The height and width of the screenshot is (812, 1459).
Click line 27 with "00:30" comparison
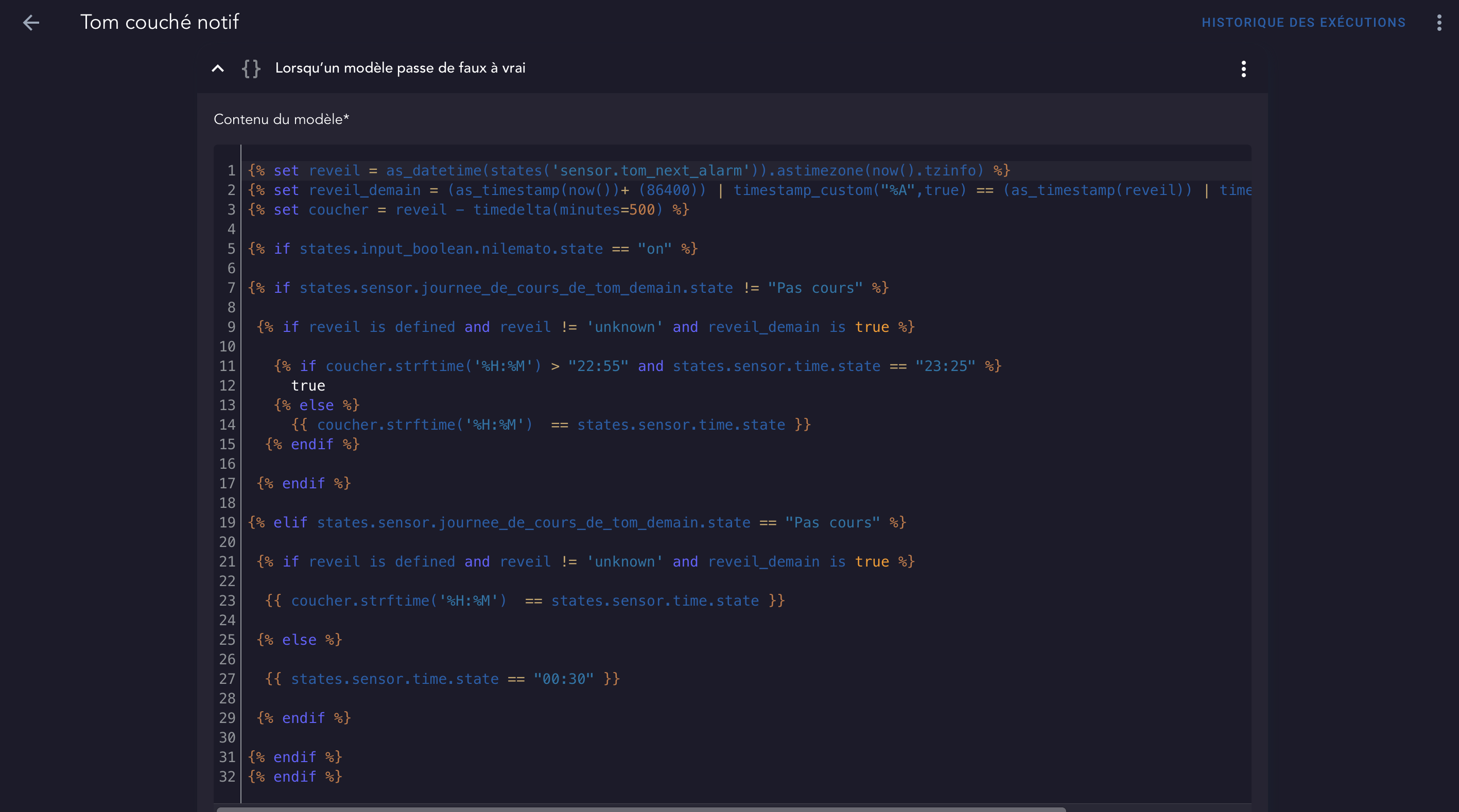coord(442,678)
